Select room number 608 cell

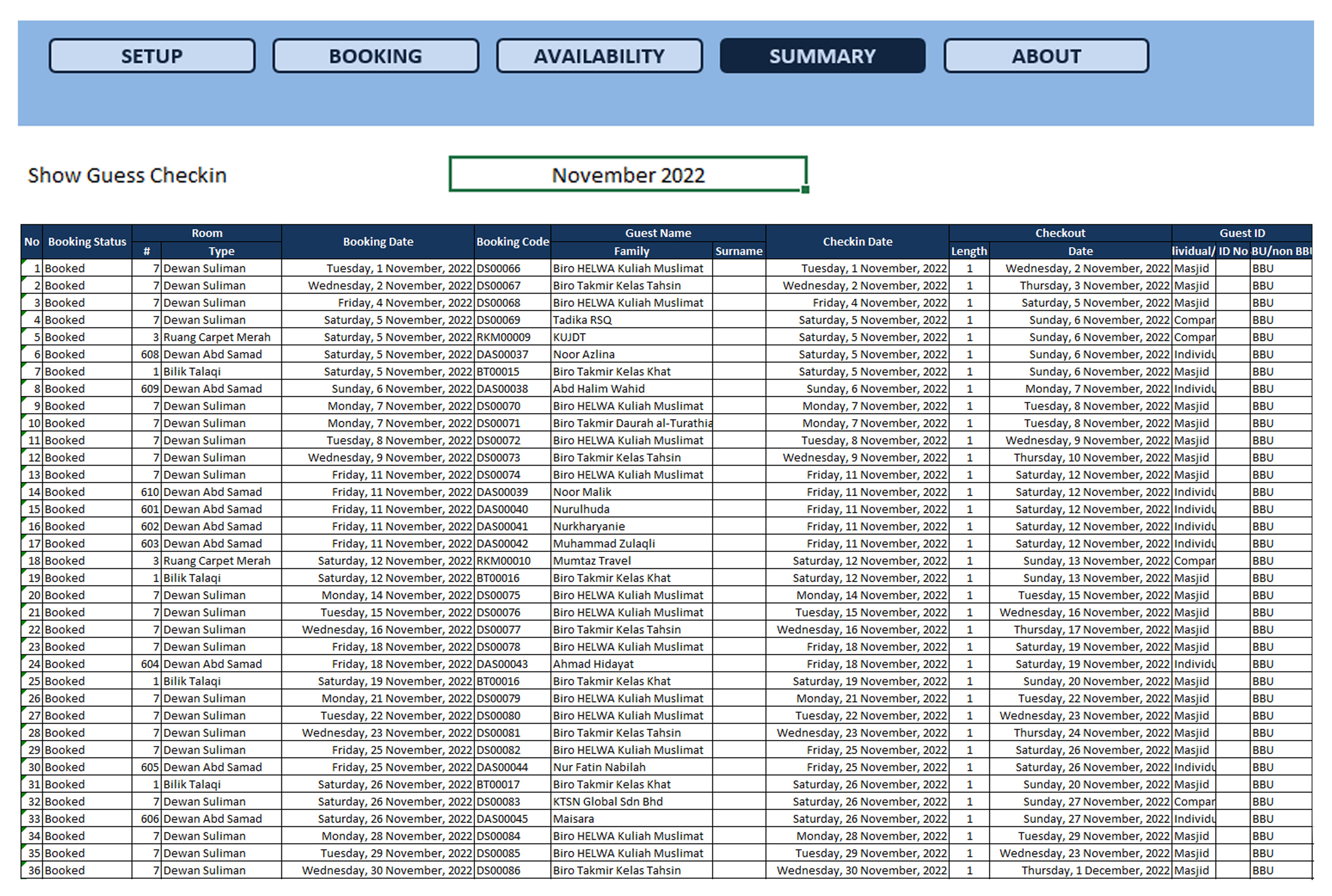point(147,354)
